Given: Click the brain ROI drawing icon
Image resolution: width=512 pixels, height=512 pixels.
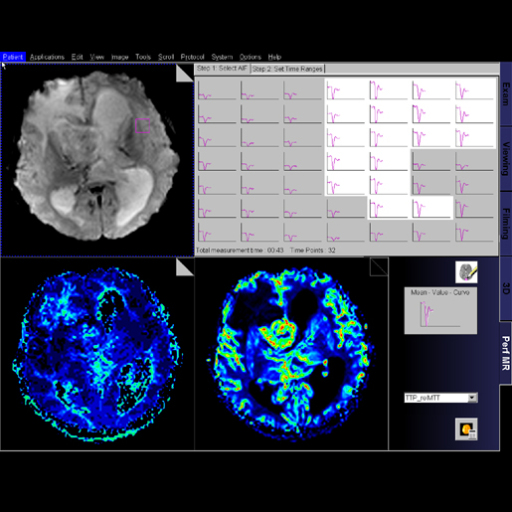Looking at the screenshot, I should pyautogui.click(x=466, y=272).
